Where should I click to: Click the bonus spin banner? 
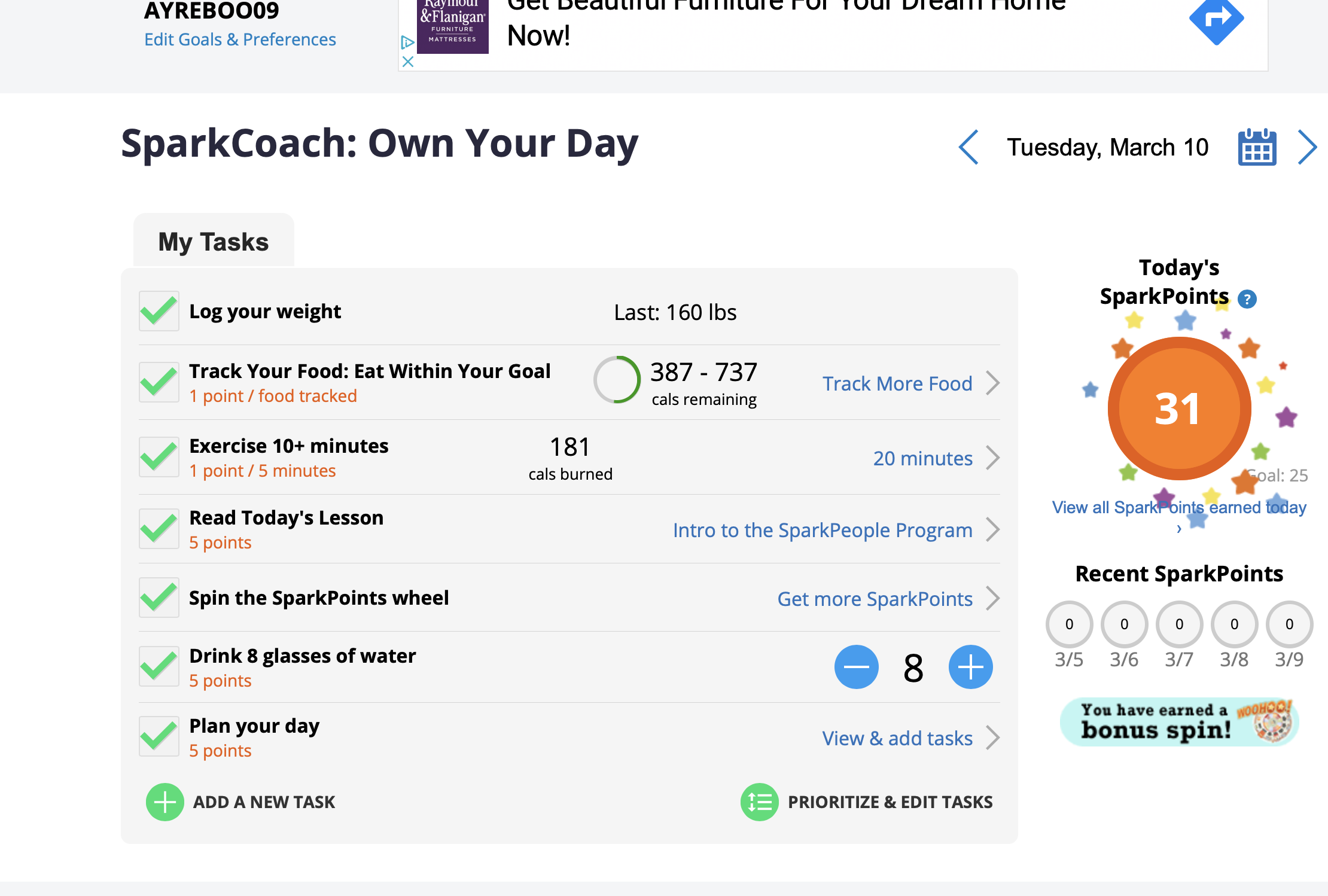tap(1179, 722)
